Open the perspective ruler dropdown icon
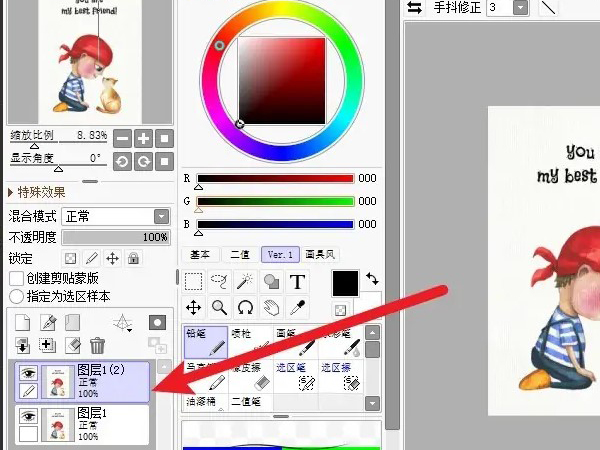 (123, 323)
